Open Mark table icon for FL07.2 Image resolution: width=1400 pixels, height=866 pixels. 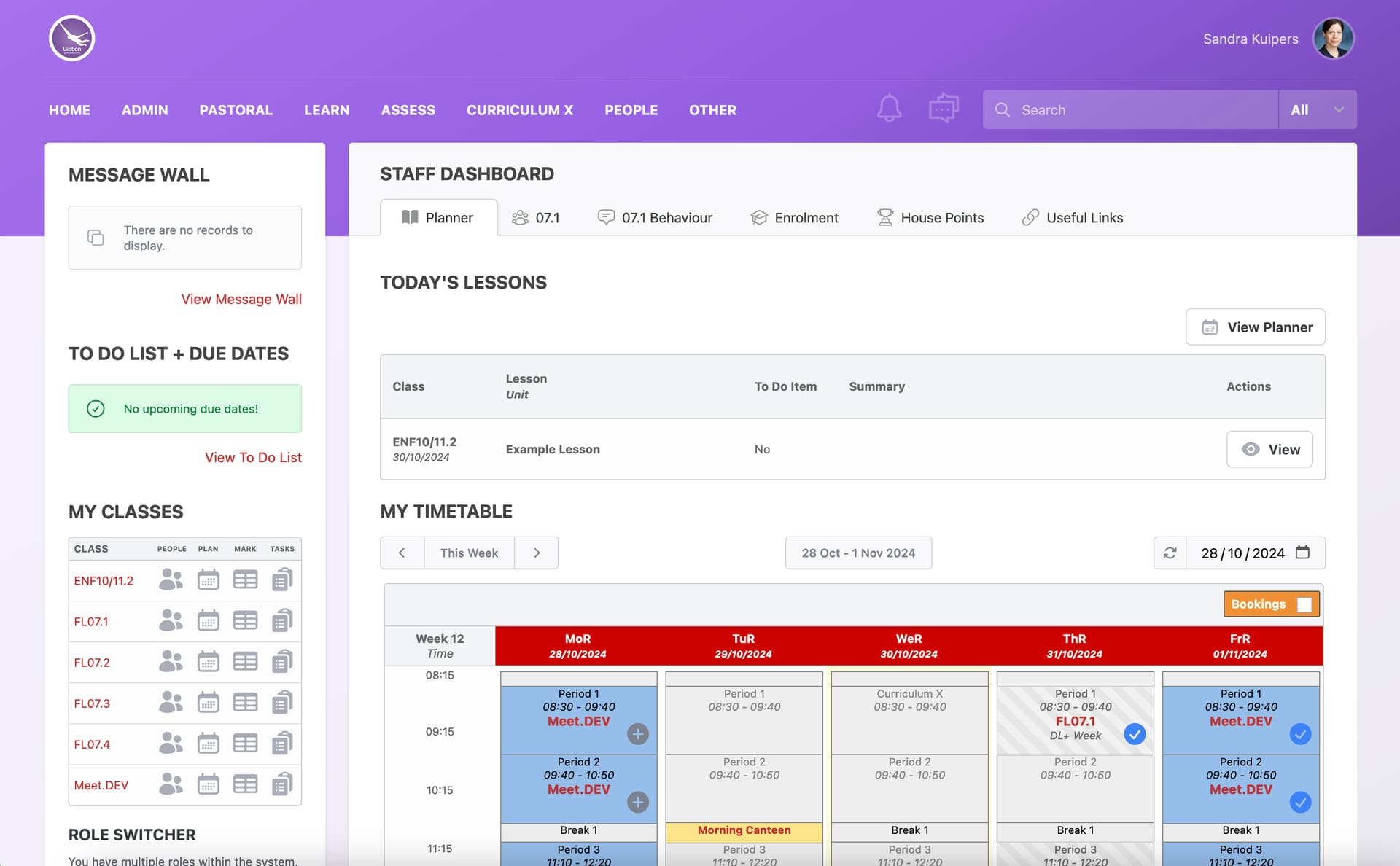(245, 662)
